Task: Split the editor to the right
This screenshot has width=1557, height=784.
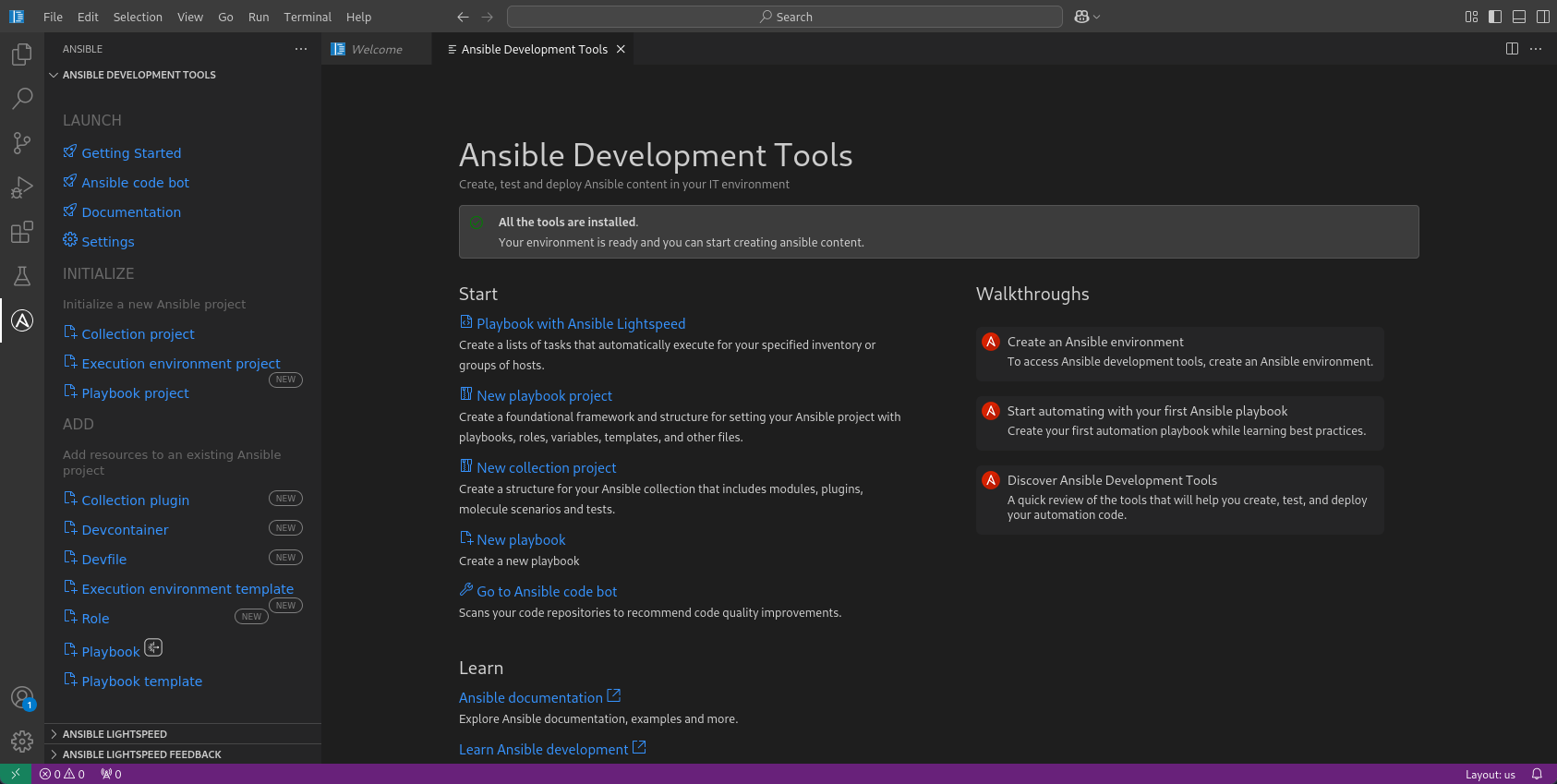Action: coord(1512,49)
